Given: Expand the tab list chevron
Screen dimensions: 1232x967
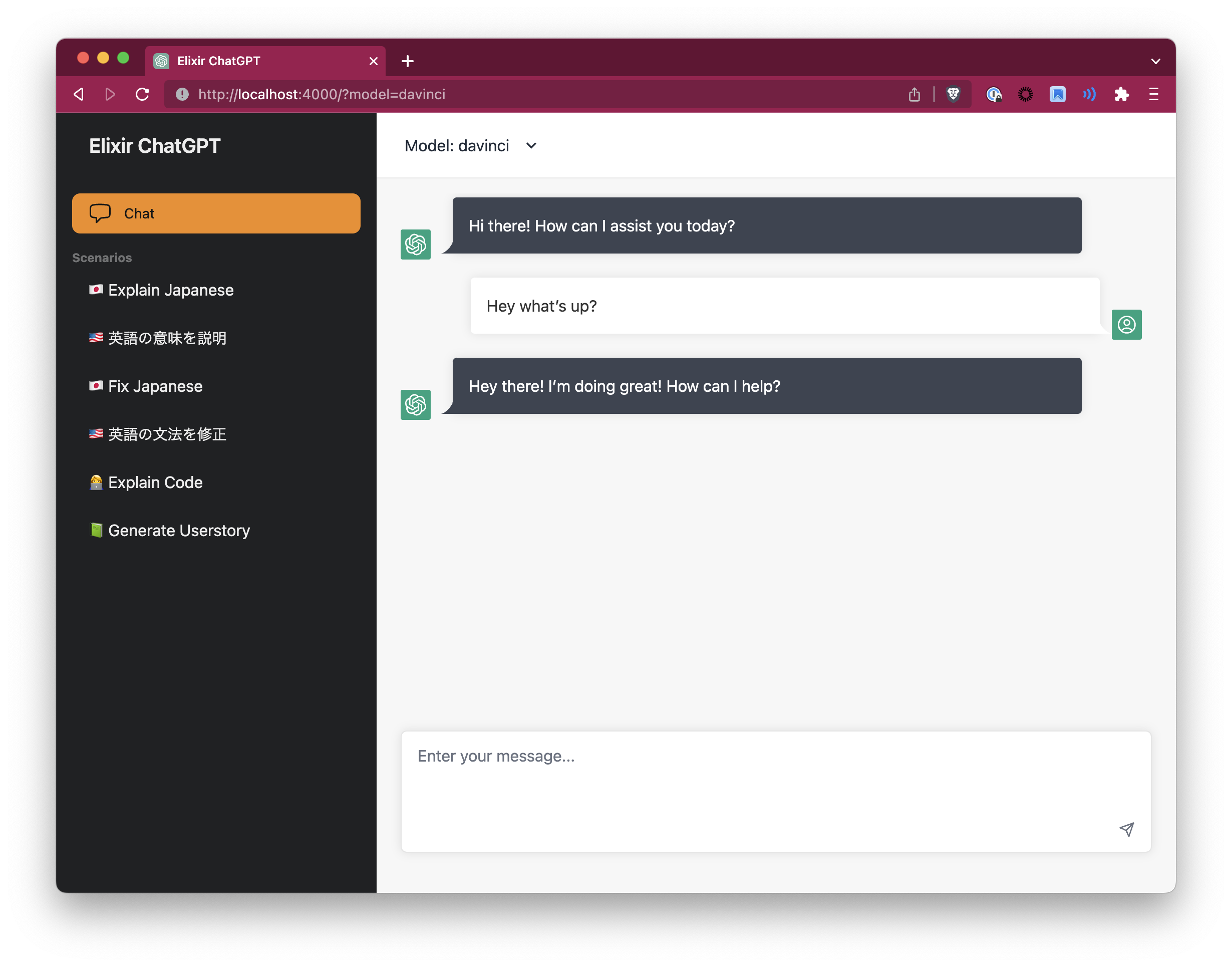Looking at the screenshot, I should [1155, 61].
